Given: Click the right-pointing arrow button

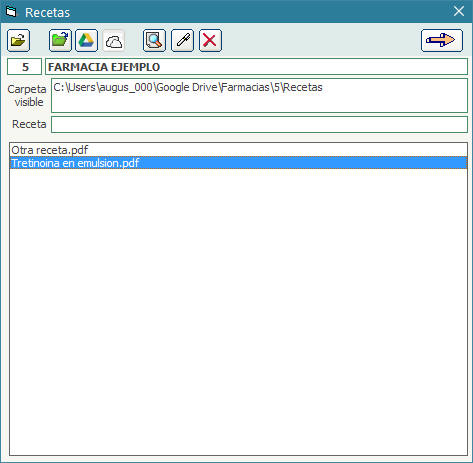Looking at the screenshot, I should (442, 41).
